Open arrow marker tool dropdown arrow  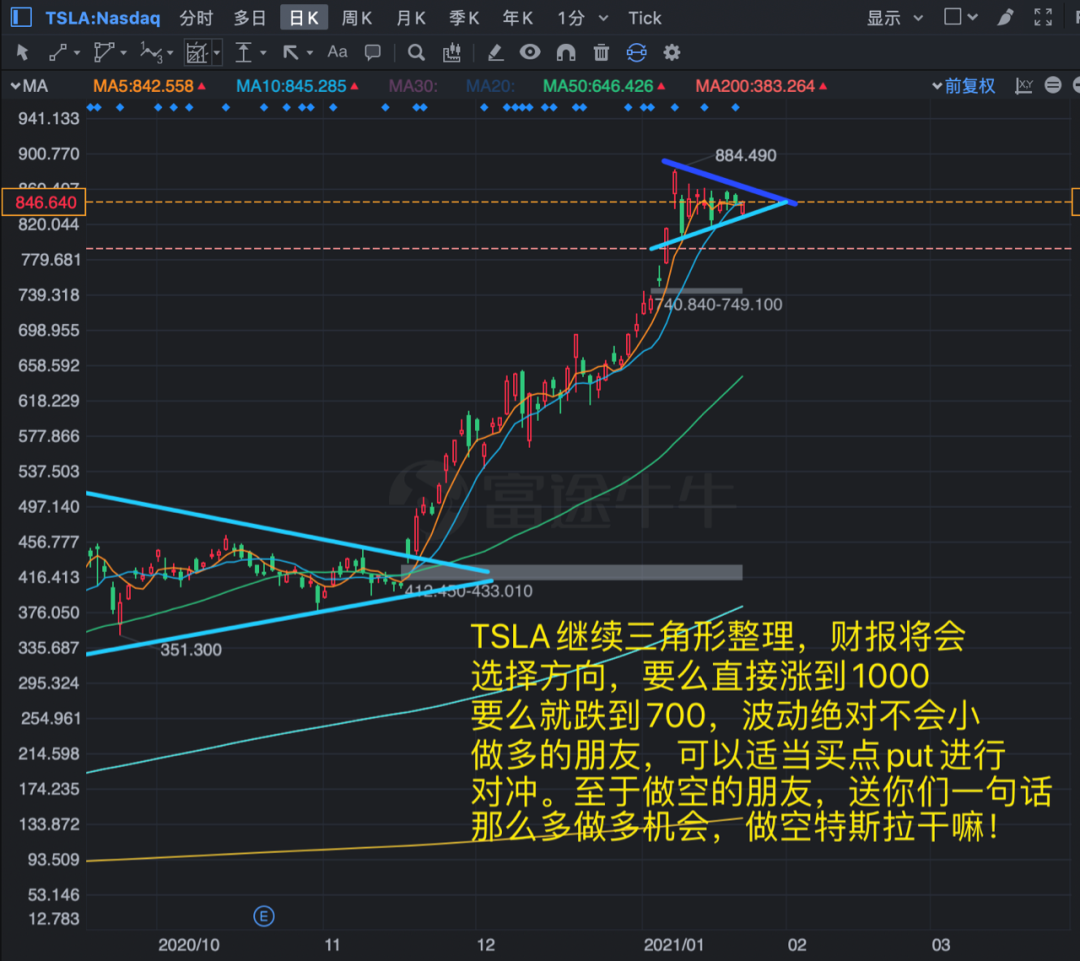(x=309, y=53)
